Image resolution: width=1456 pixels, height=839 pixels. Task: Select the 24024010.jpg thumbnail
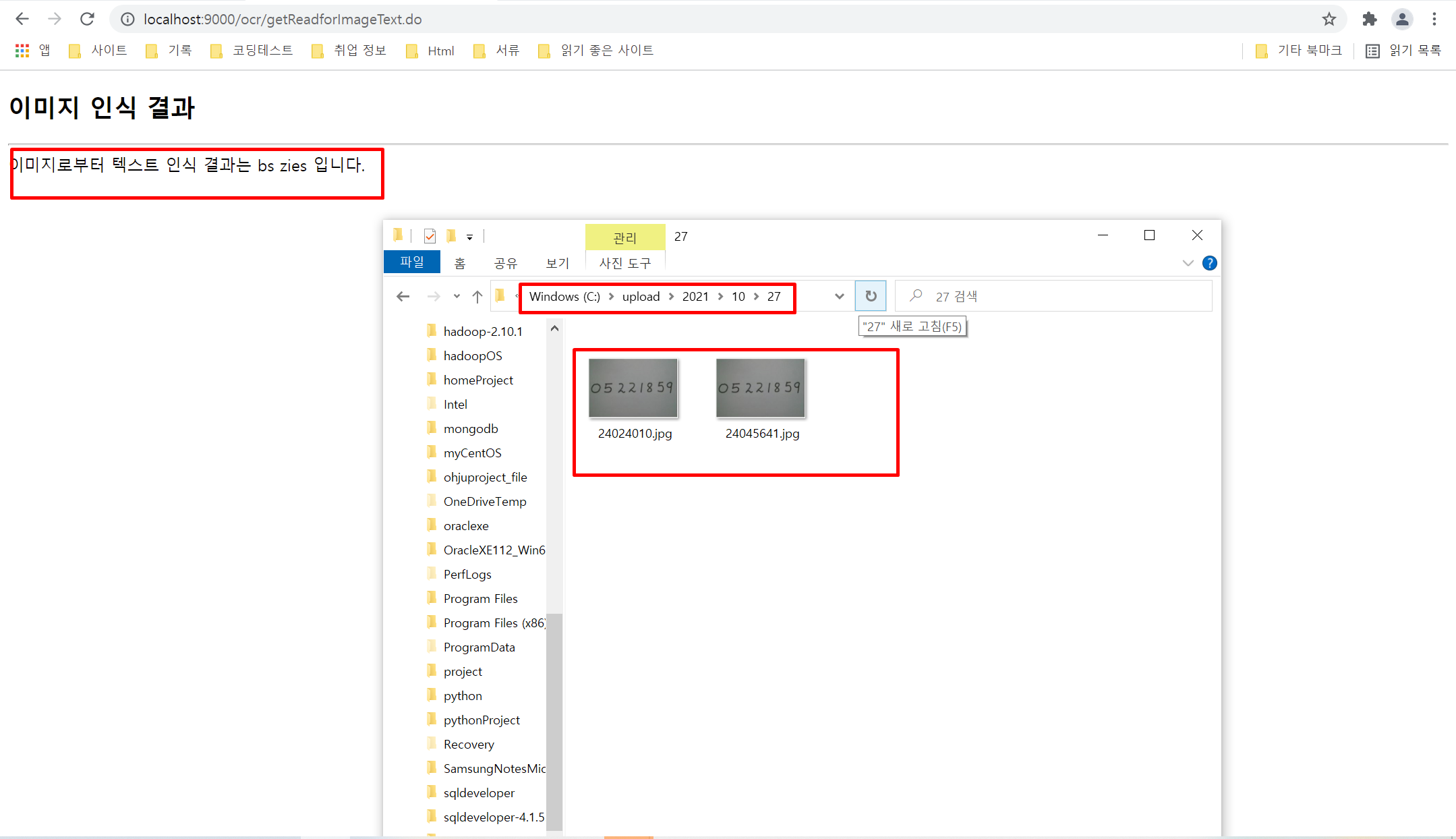tap(633, 388)
